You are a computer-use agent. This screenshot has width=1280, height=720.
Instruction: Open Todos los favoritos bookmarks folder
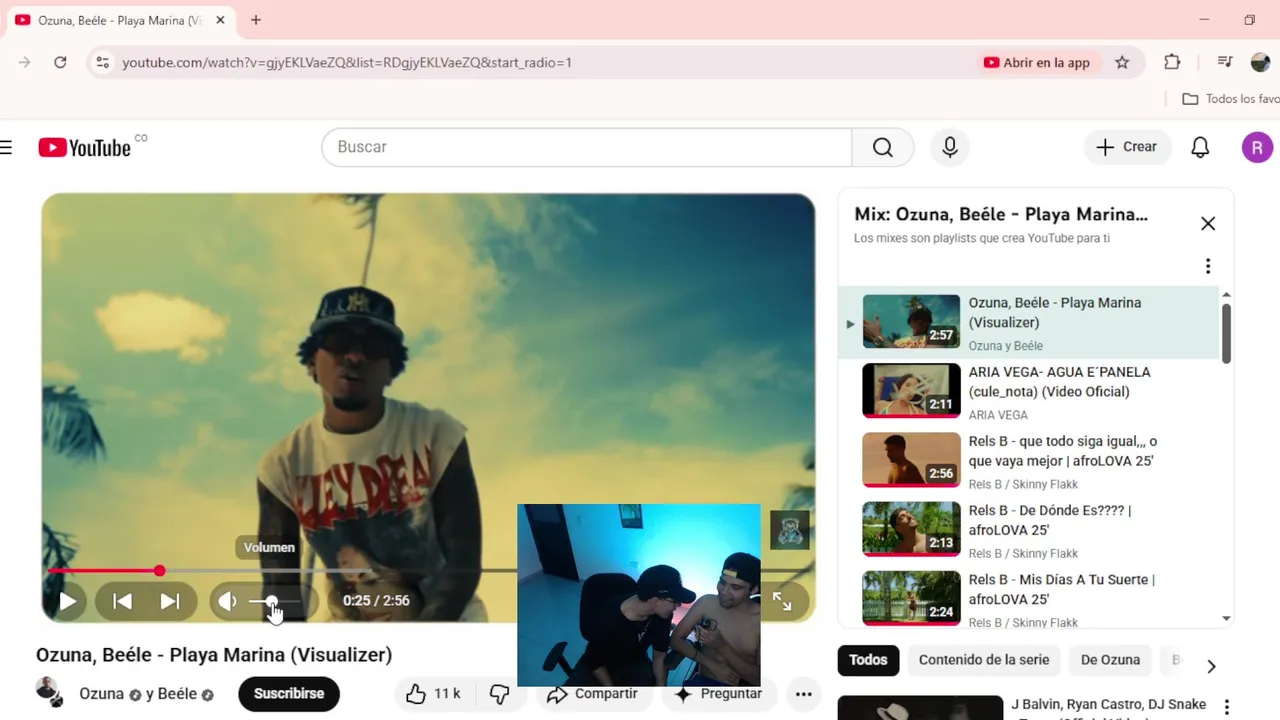(x=1231, y=99)
